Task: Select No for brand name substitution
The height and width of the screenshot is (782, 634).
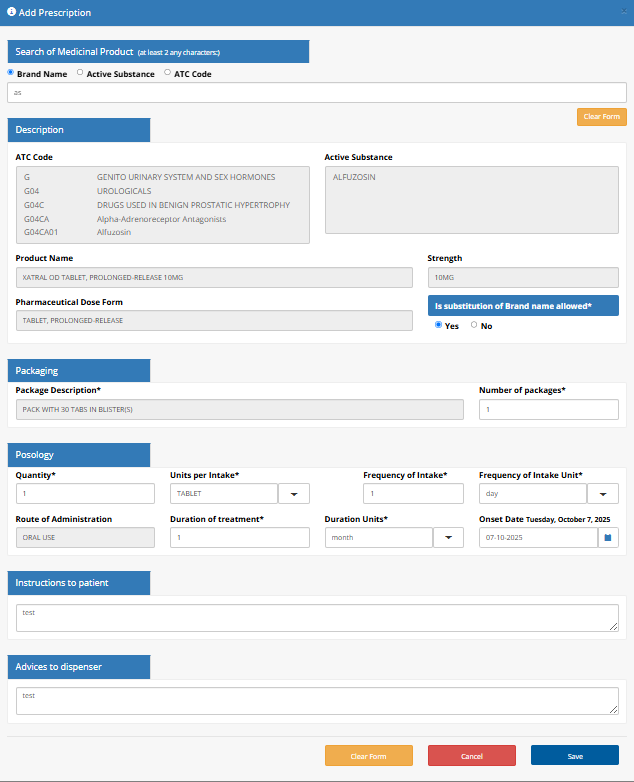Action: coord(474,325)
